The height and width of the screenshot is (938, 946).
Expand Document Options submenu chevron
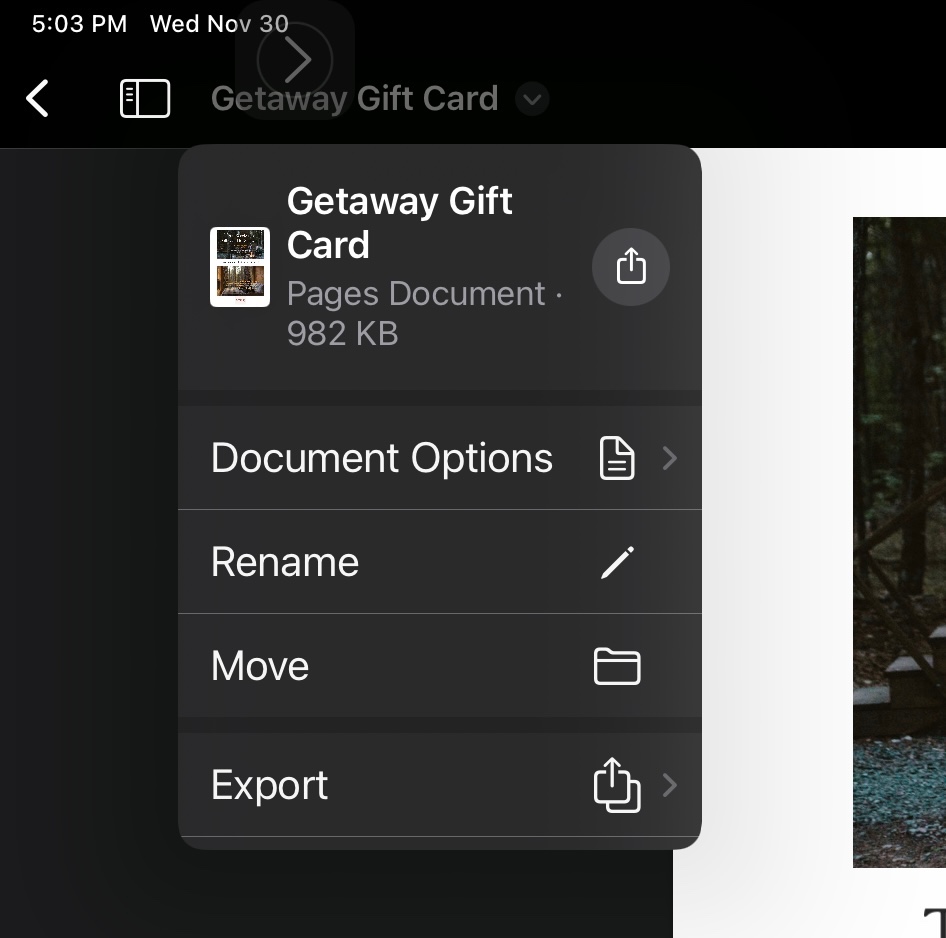tap(670, 458)
